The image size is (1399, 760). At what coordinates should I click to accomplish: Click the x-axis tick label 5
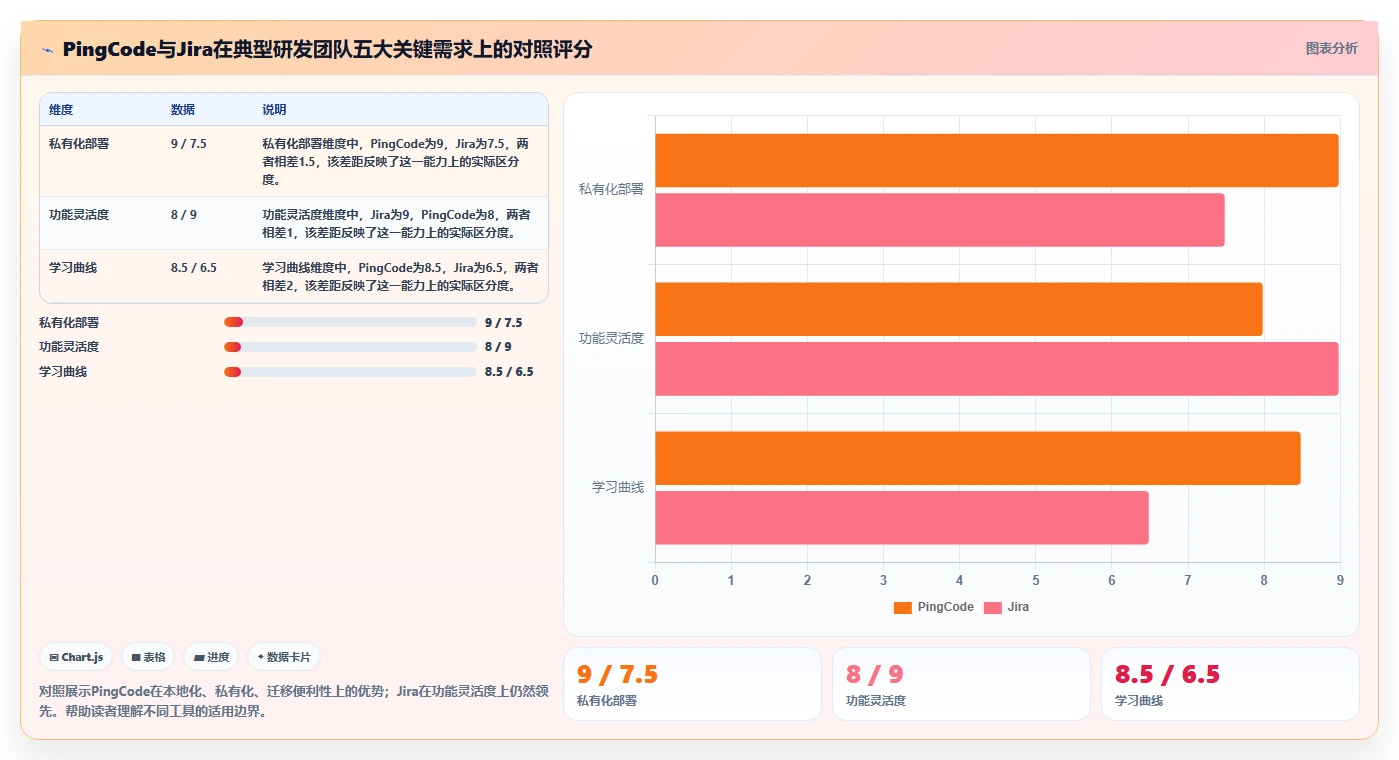point(1035,580)
